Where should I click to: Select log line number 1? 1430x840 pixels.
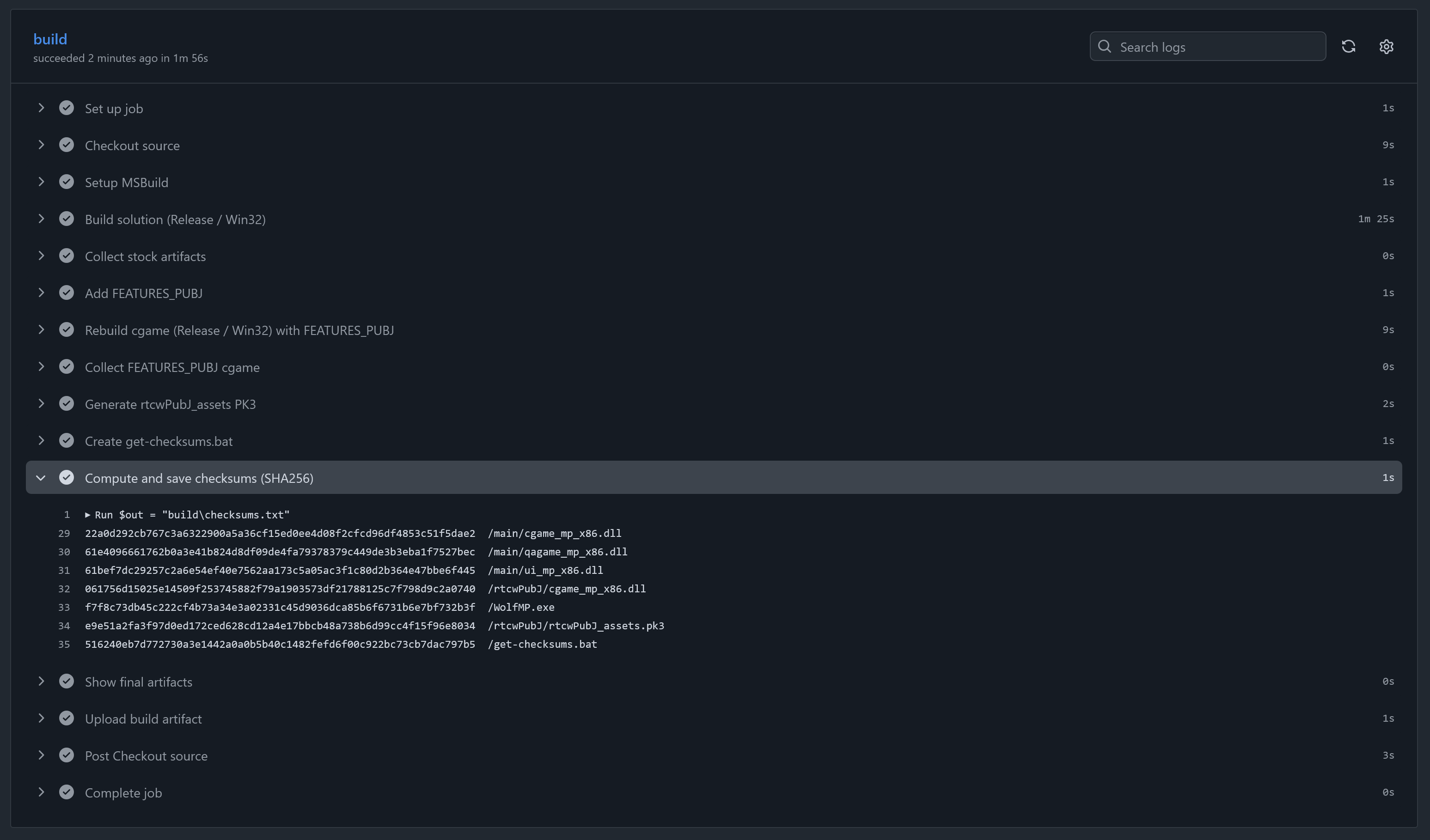(x=67, y=514)
